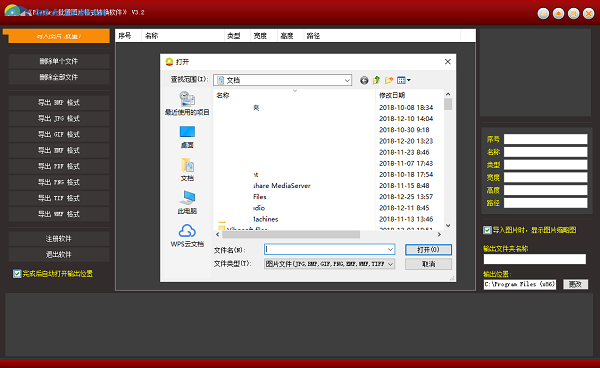Open the 文档 documents place shortcut

pos(187,169)
